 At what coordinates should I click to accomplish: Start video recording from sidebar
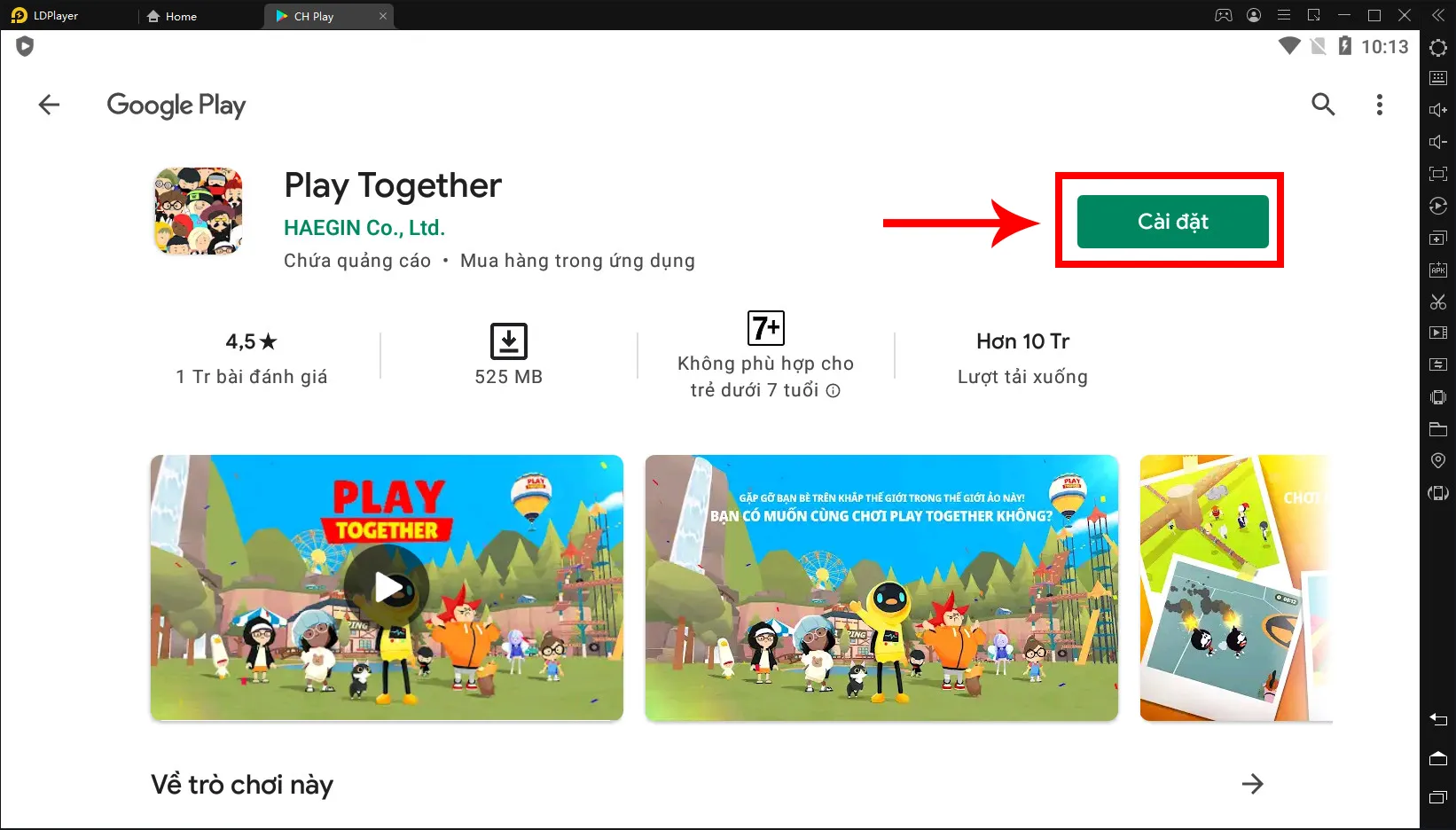tap(1438, 333)
